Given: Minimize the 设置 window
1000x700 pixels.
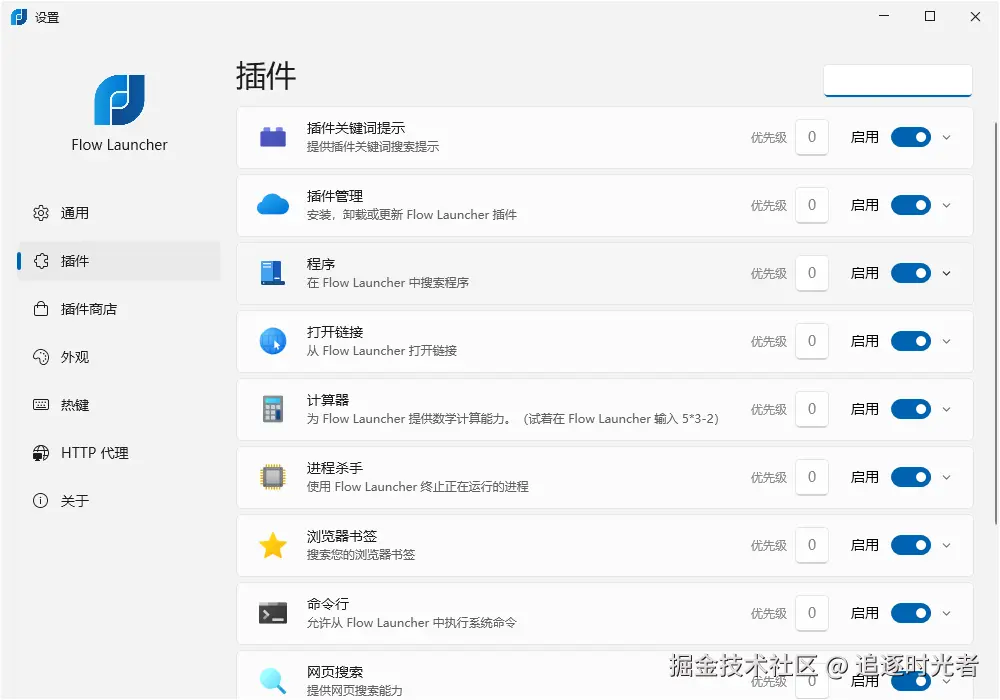Looking at the screenshot, I should coord(884,17).
